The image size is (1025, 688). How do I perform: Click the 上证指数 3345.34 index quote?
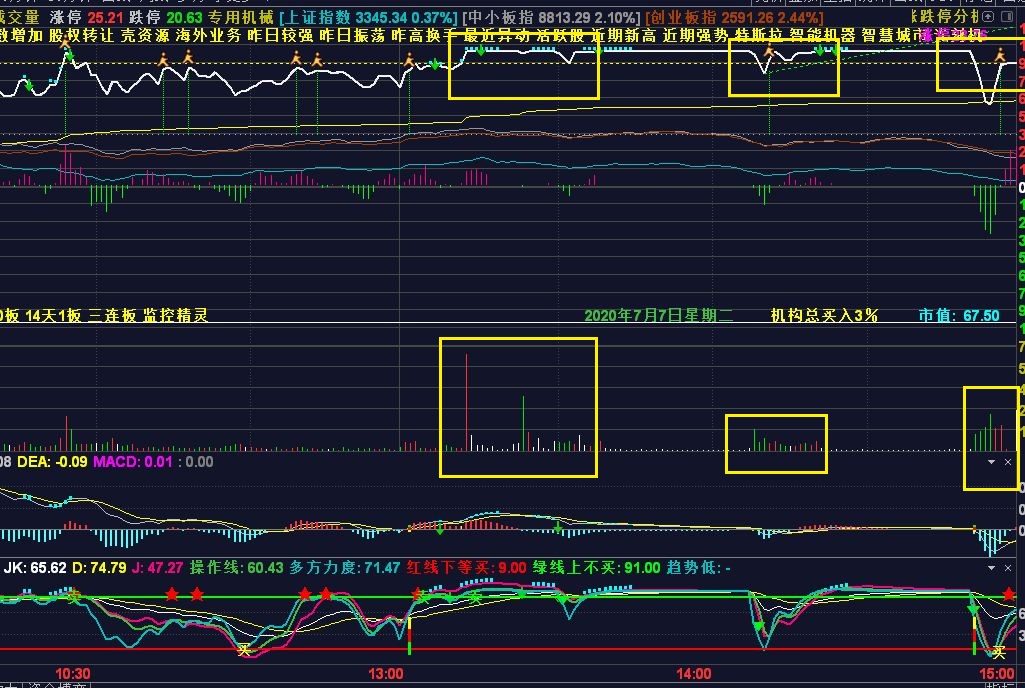click(x=369, y=17)
